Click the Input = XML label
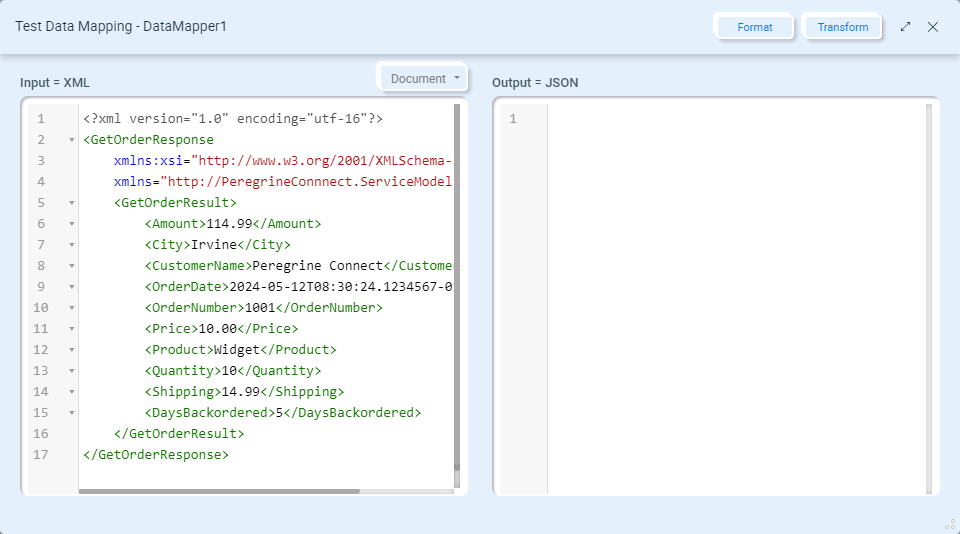Image resolution: width=960 pixels, height=534 pixels. [x=55, y=83]
